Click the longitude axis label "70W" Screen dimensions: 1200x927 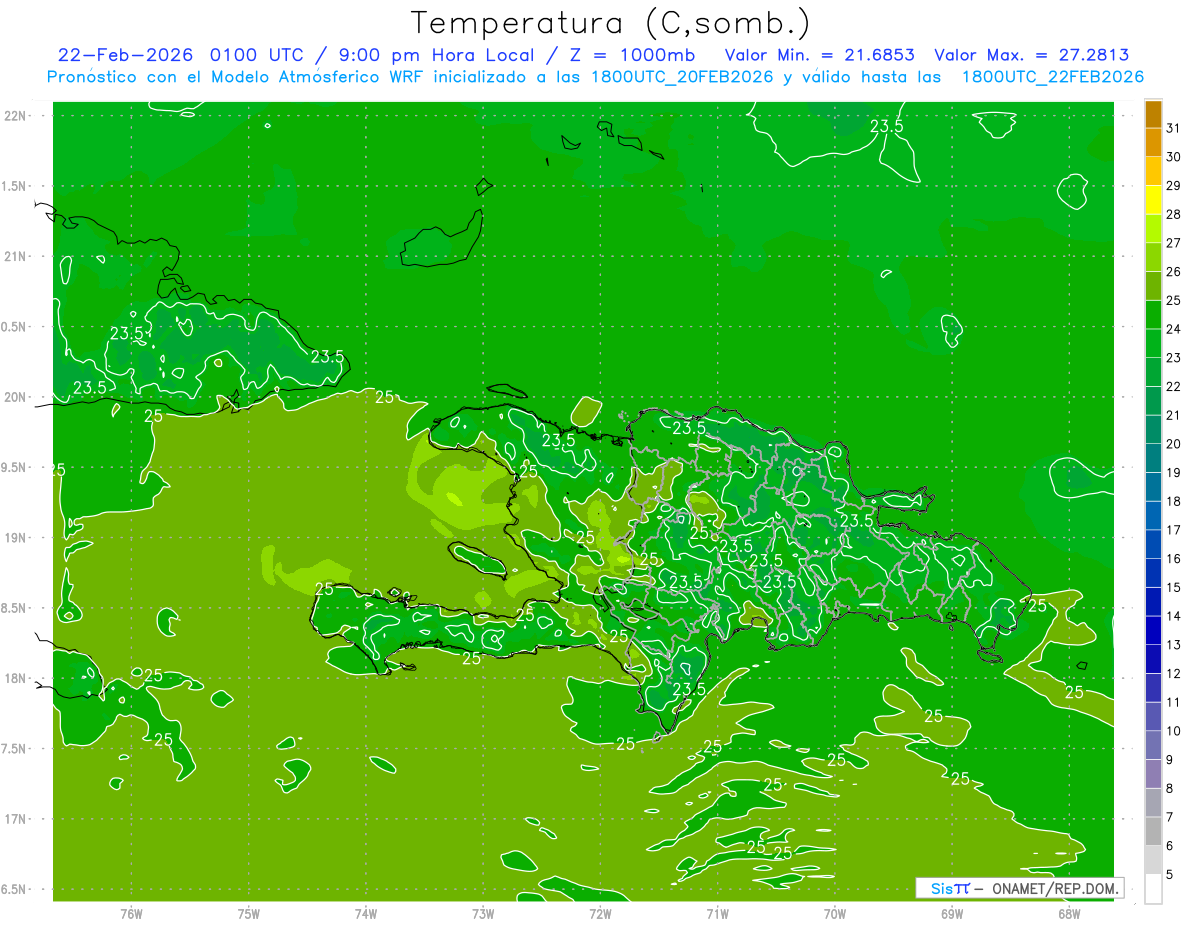(835, 913)
